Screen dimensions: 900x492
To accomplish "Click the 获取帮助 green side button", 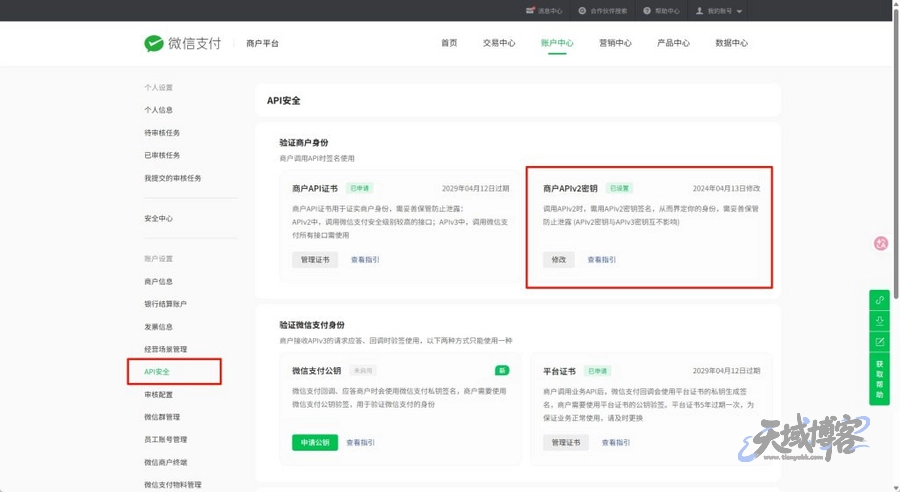I will (x=879, y=379).
